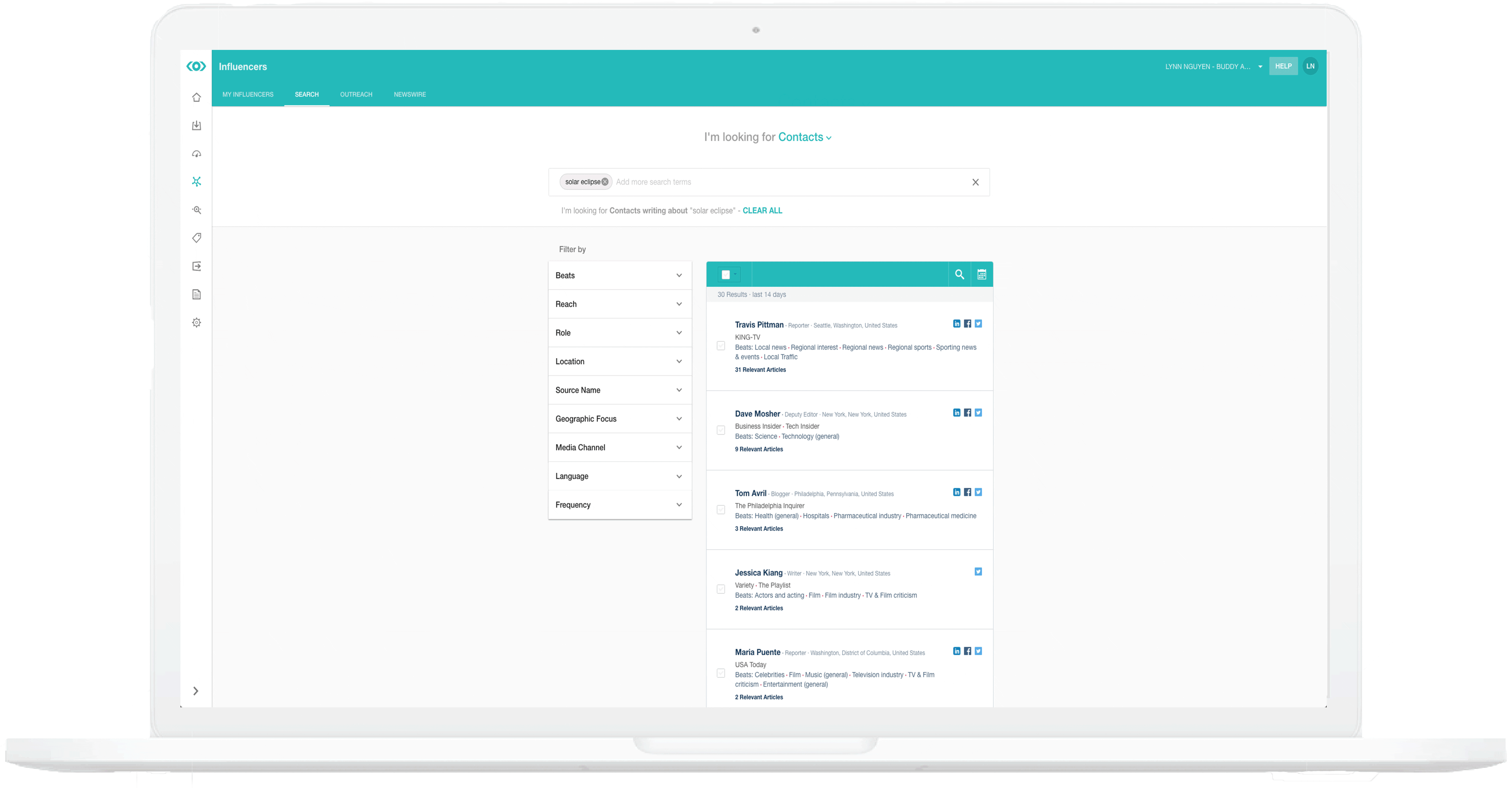Click the LN user avatar

click(x=1310, y=66)
